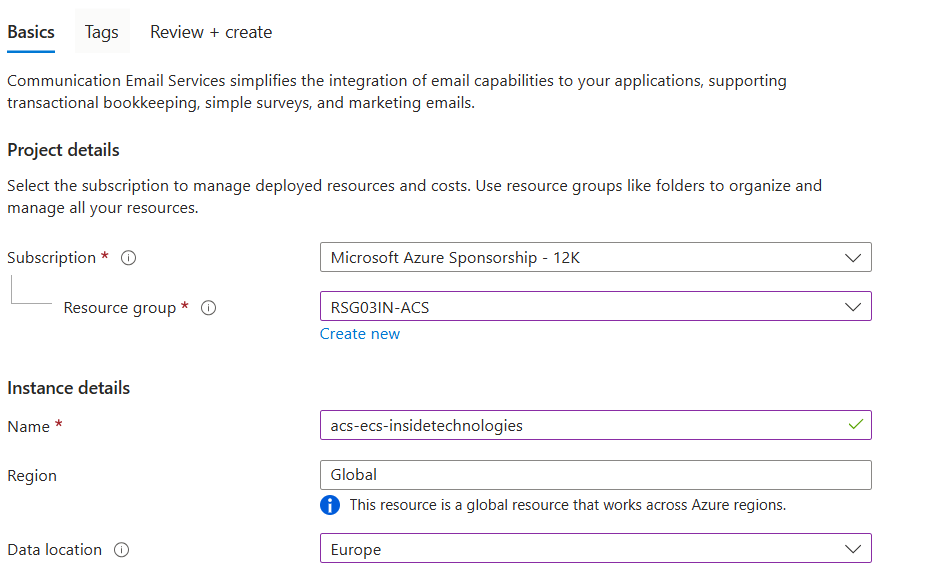Click the blue info icon under Region
This screenshot has height=574, width=933.
330,505
